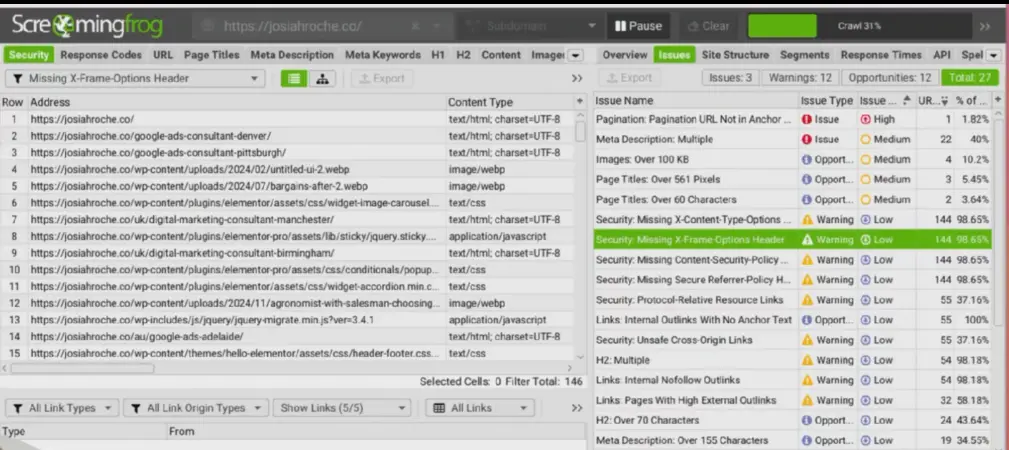Open the H1 tab
The height and width of the screenshot is (450, 1009).
438,55
